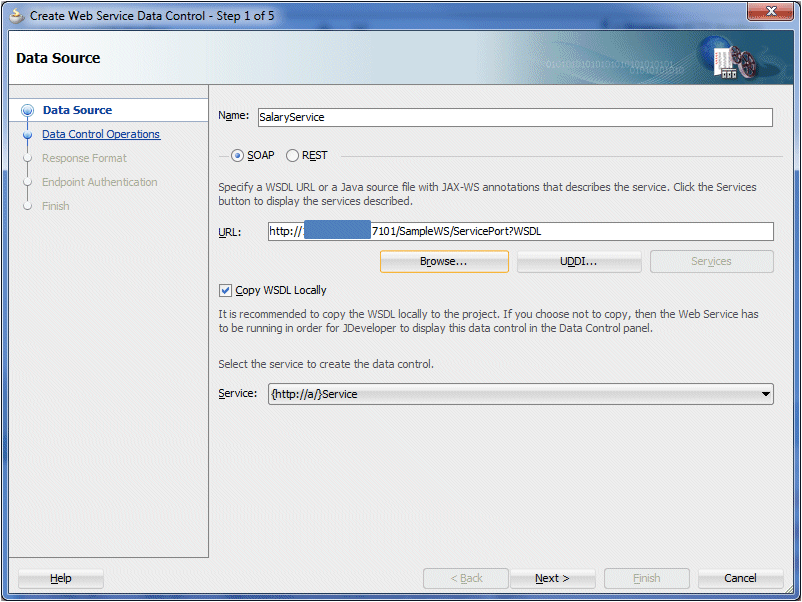Select the SOAP radio button

tap(237, 155)
